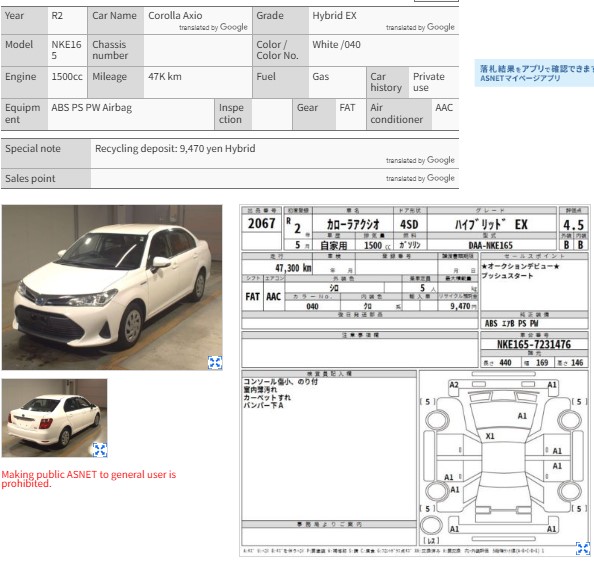Viewport: 594px width, 561px height.
Task: Click the 'Private use' car history value
Action: (428, 82)
